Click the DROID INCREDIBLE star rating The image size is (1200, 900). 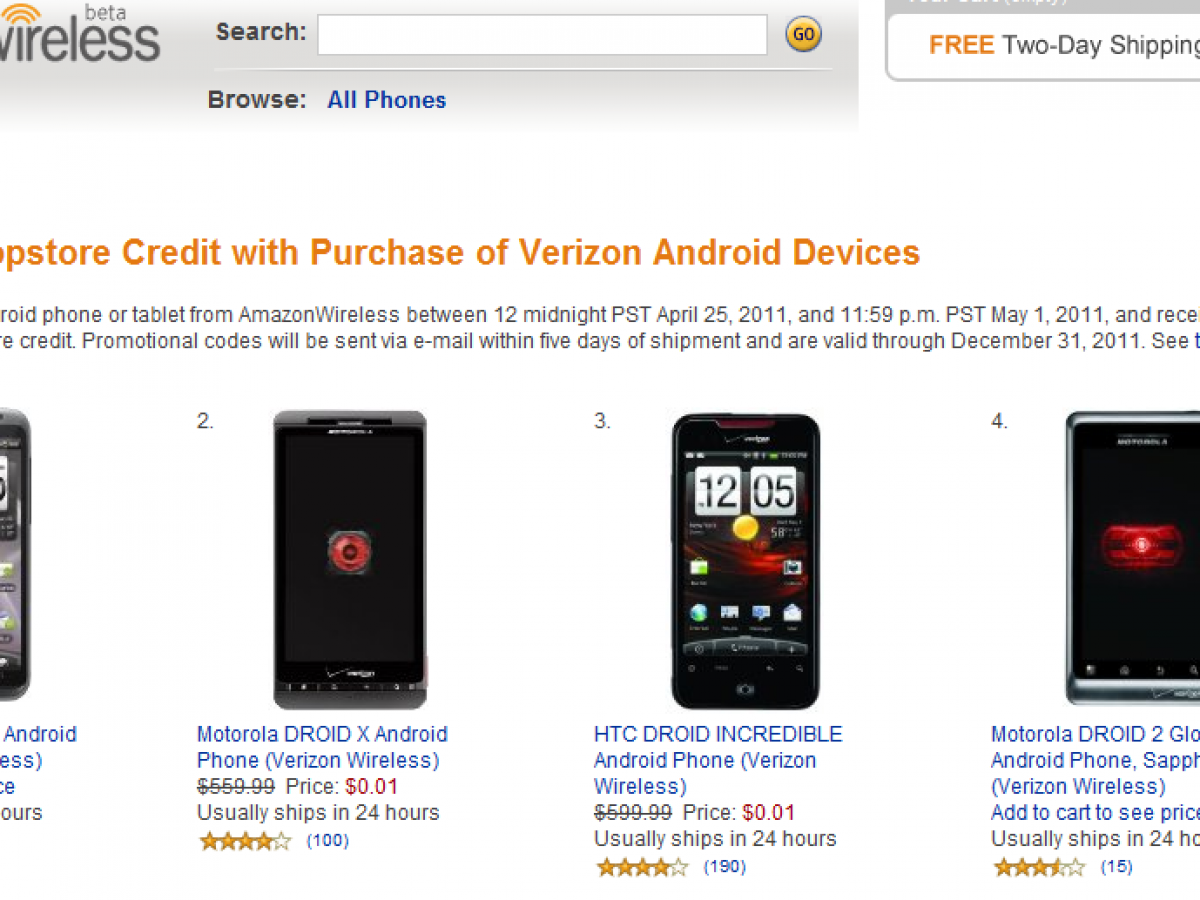pos(642,867)
